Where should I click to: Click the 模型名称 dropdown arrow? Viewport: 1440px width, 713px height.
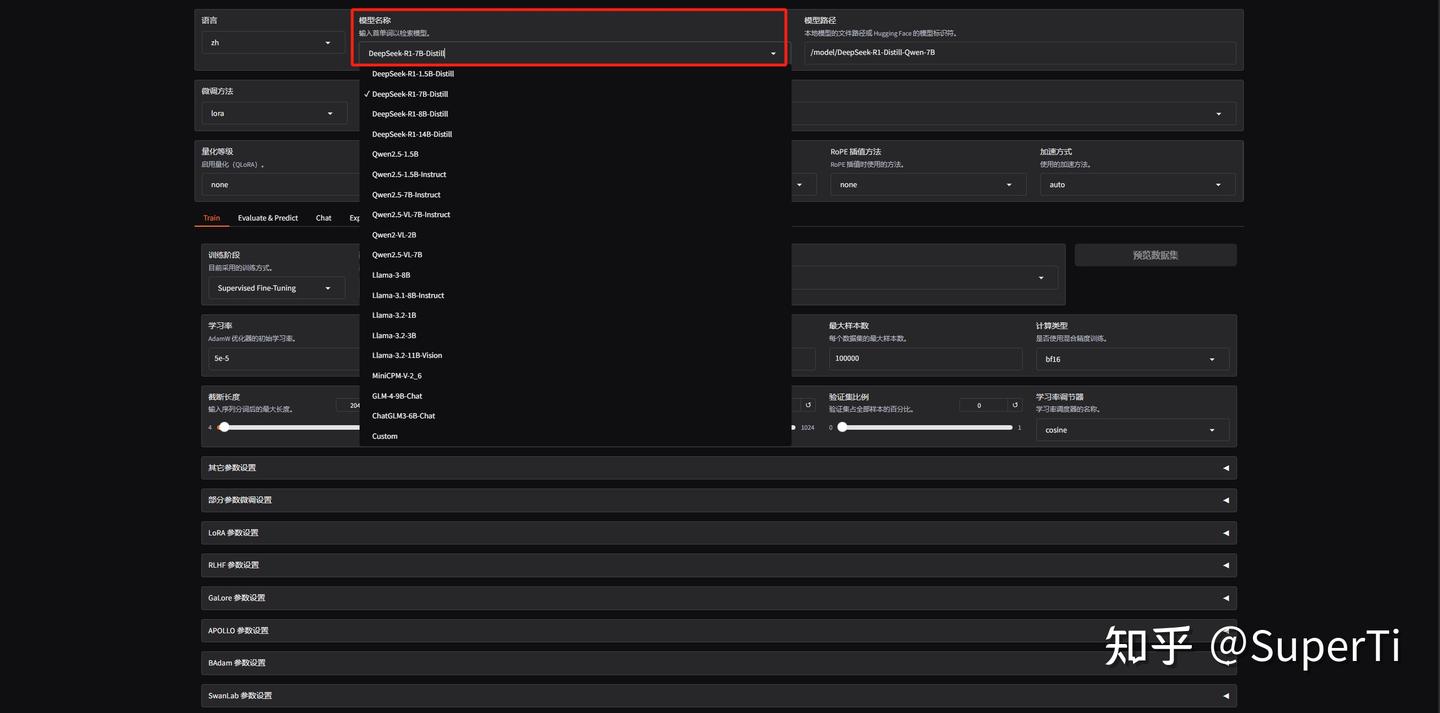coord(773,53)
